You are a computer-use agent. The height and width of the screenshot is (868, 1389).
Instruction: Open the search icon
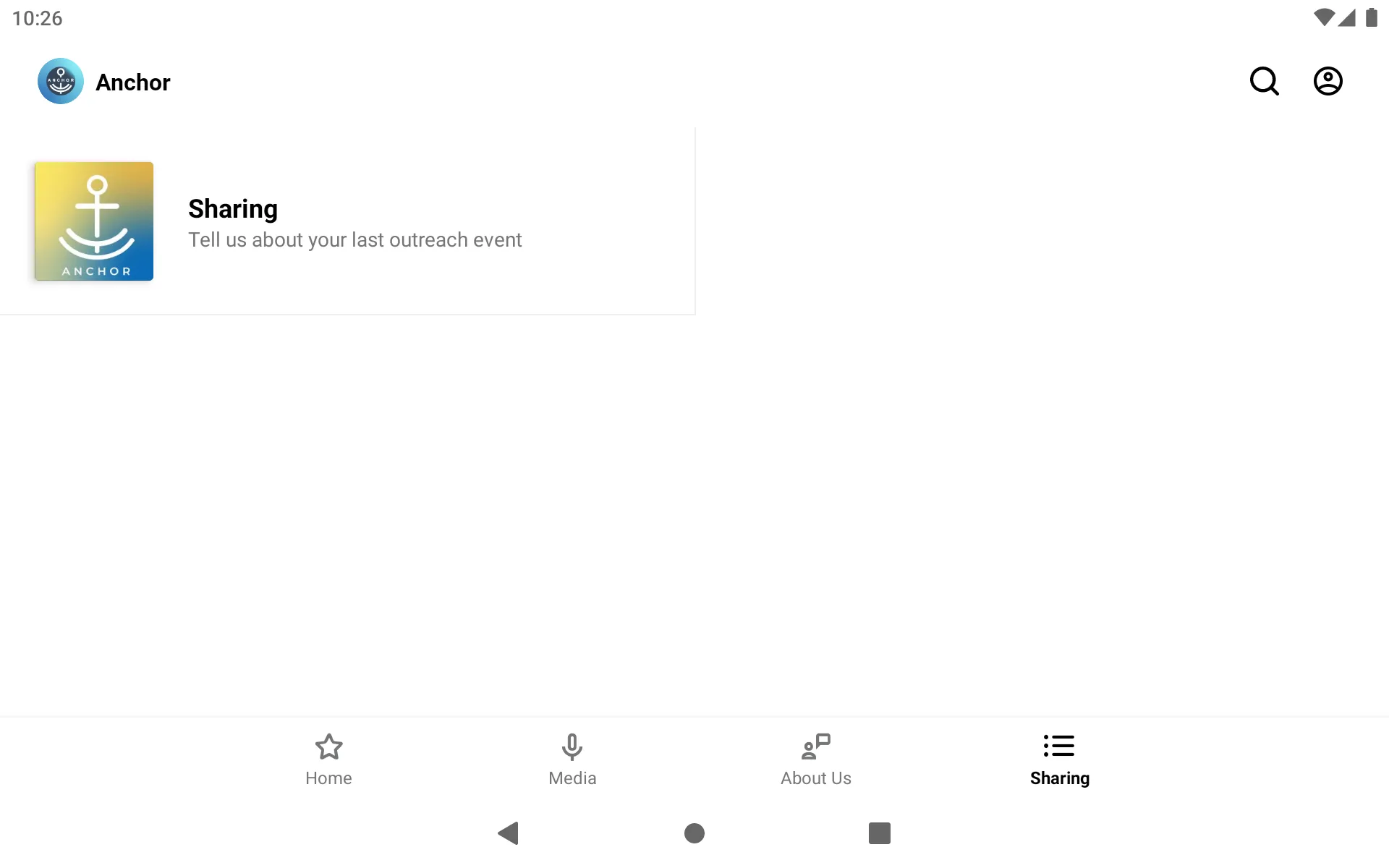tap(1265, 81)
